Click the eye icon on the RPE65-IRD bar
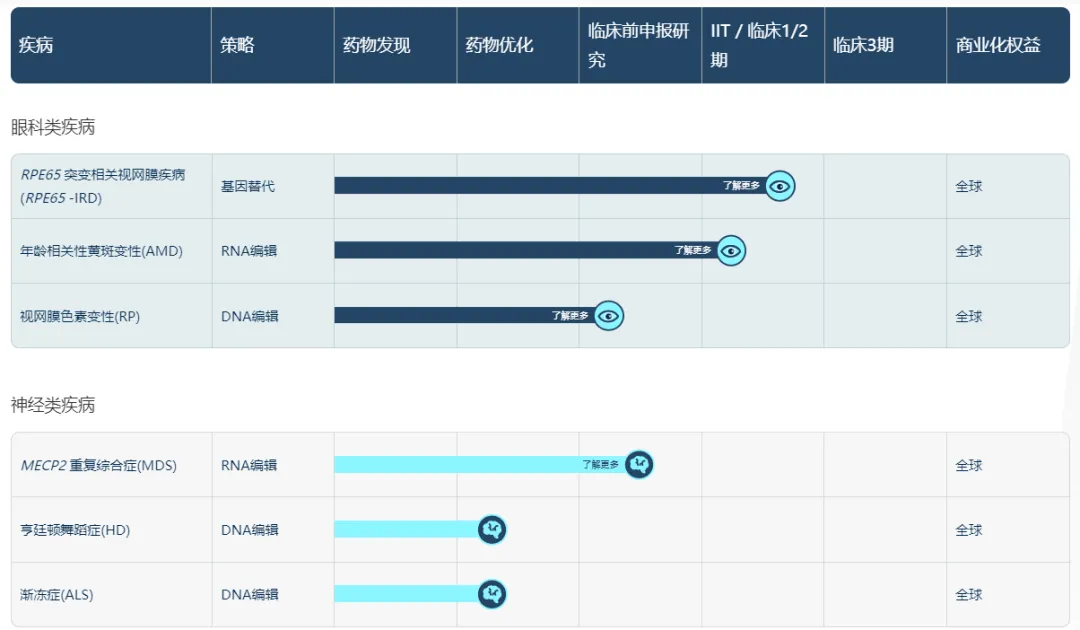 tap(780, 186)
